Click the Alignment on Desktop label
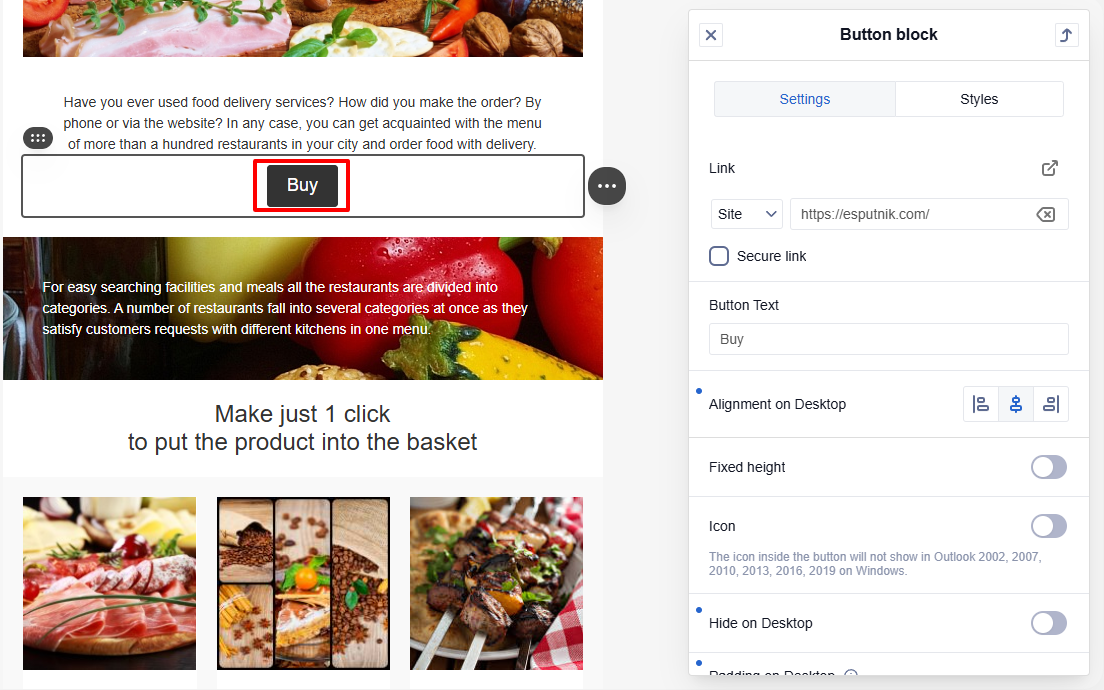 (777, 404)
